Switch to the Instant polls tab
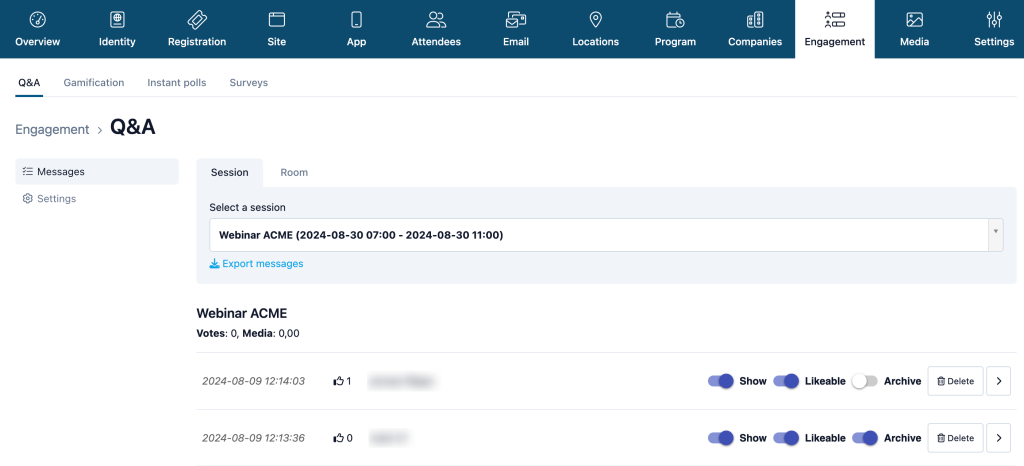Screen dimensions: 1024x466 [176, 83]
